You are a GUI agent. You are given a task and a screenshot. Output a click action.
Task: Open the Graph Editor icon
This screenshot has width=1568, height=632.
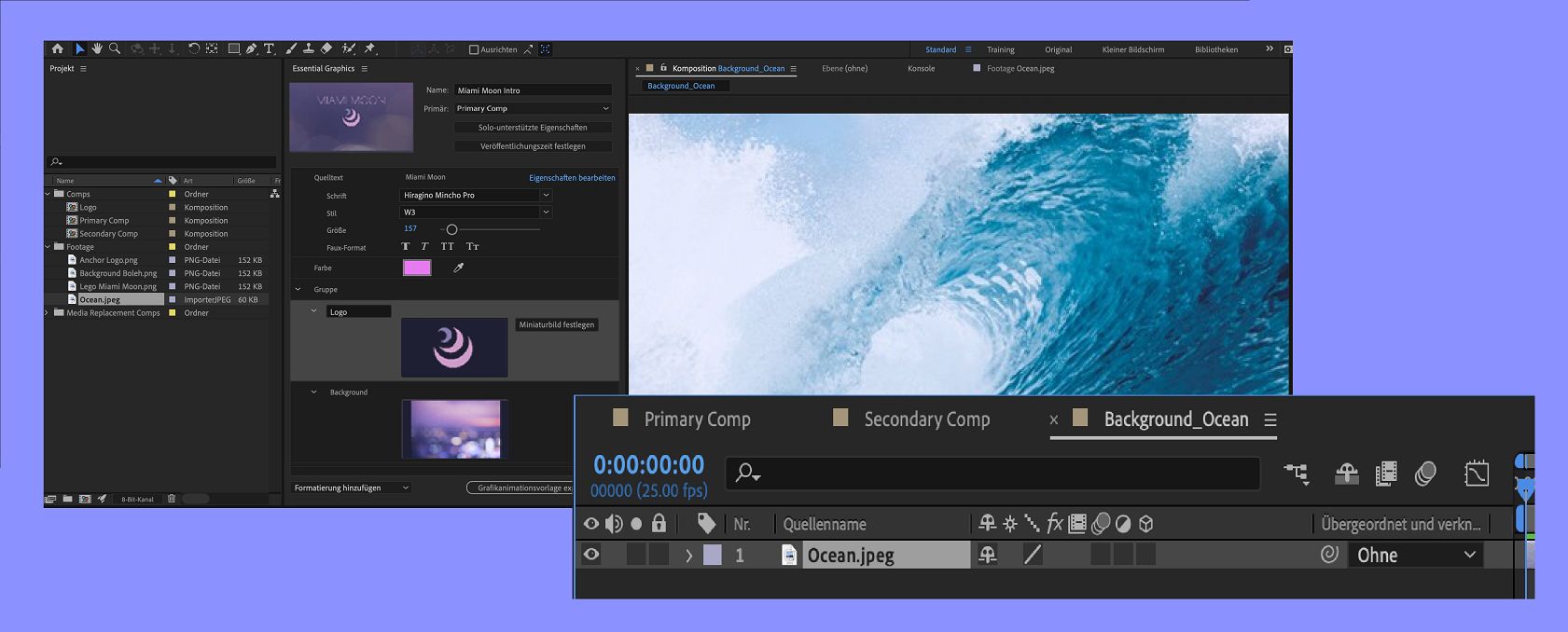click(1477, 474)
